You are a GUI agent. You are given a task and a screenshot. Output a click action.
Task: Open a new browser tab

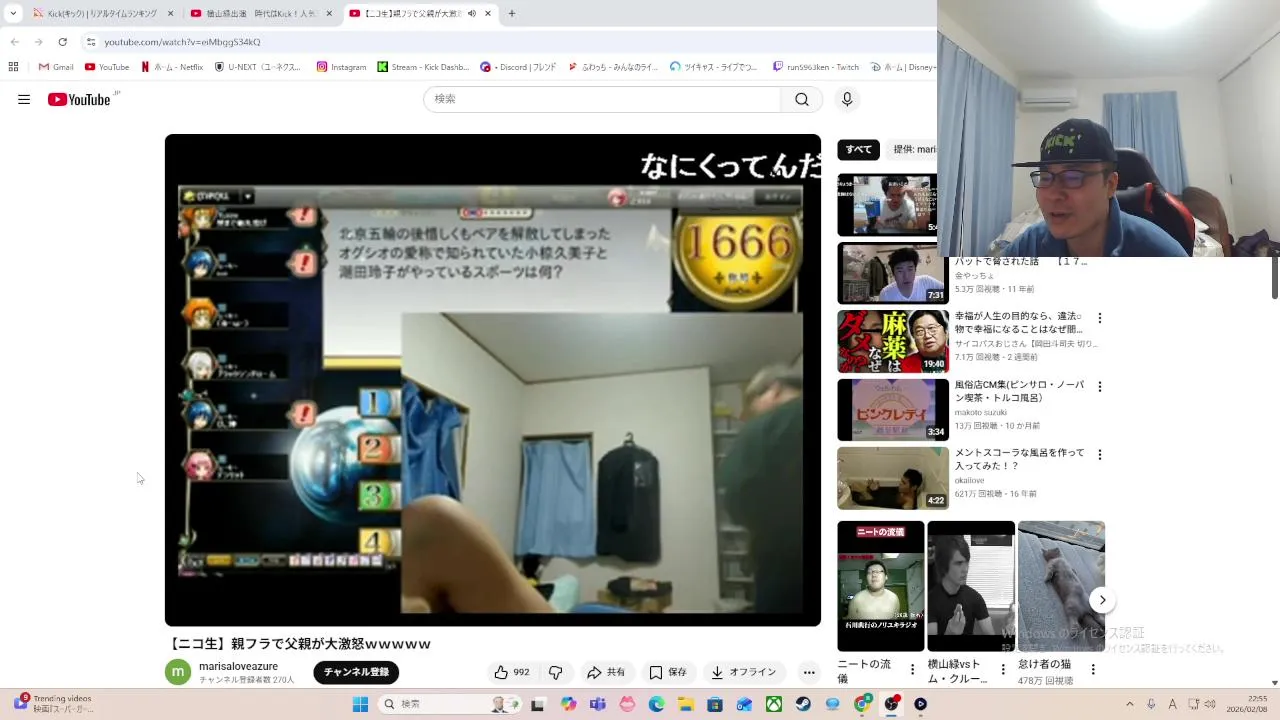tap(512, 14)
